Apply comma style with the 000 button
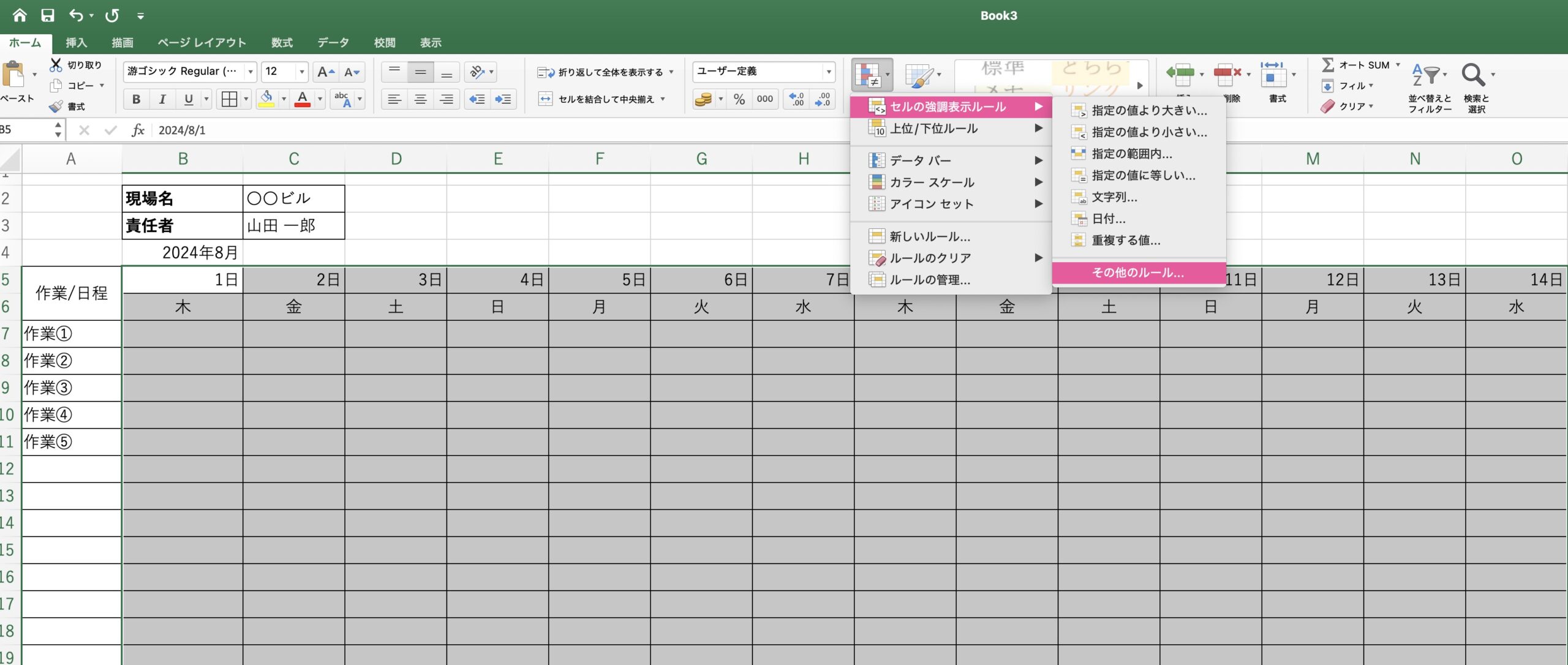 [764, 99]
